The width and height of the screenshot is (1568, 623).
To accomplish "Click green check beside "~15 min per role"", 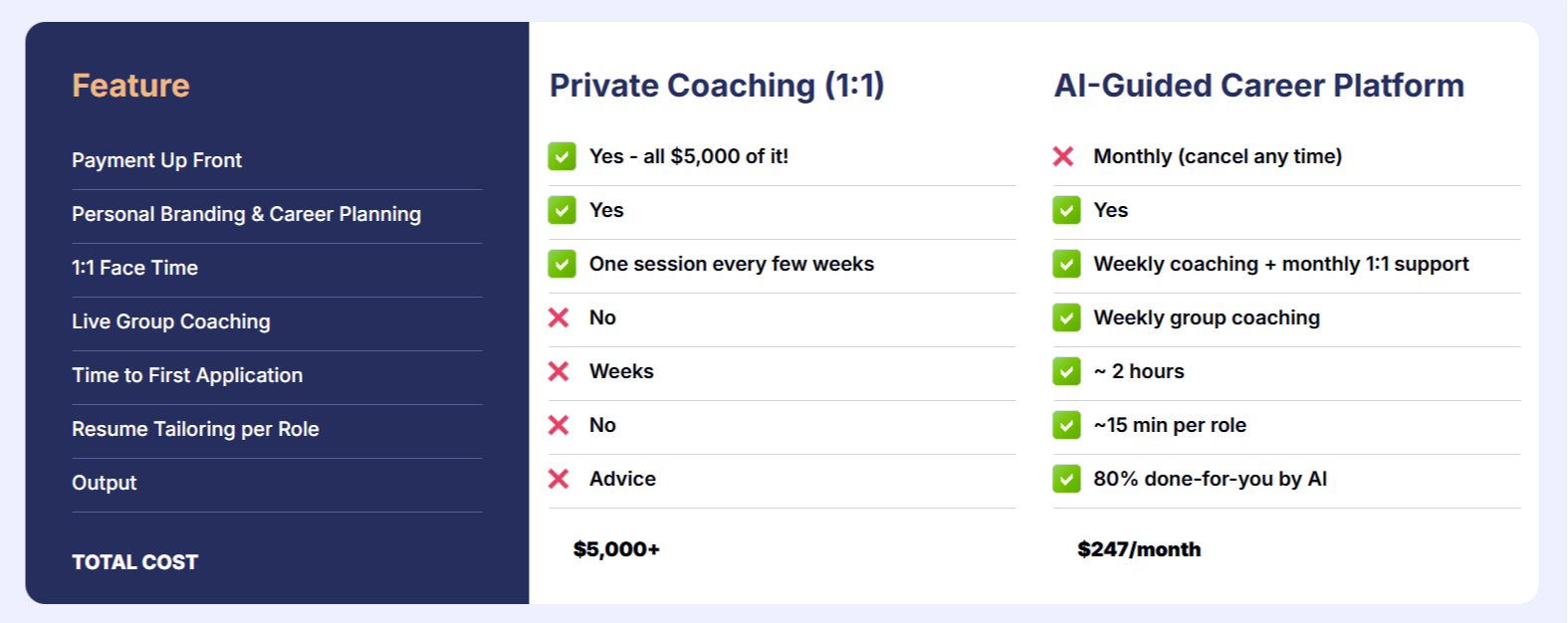I will (1066, 425).
